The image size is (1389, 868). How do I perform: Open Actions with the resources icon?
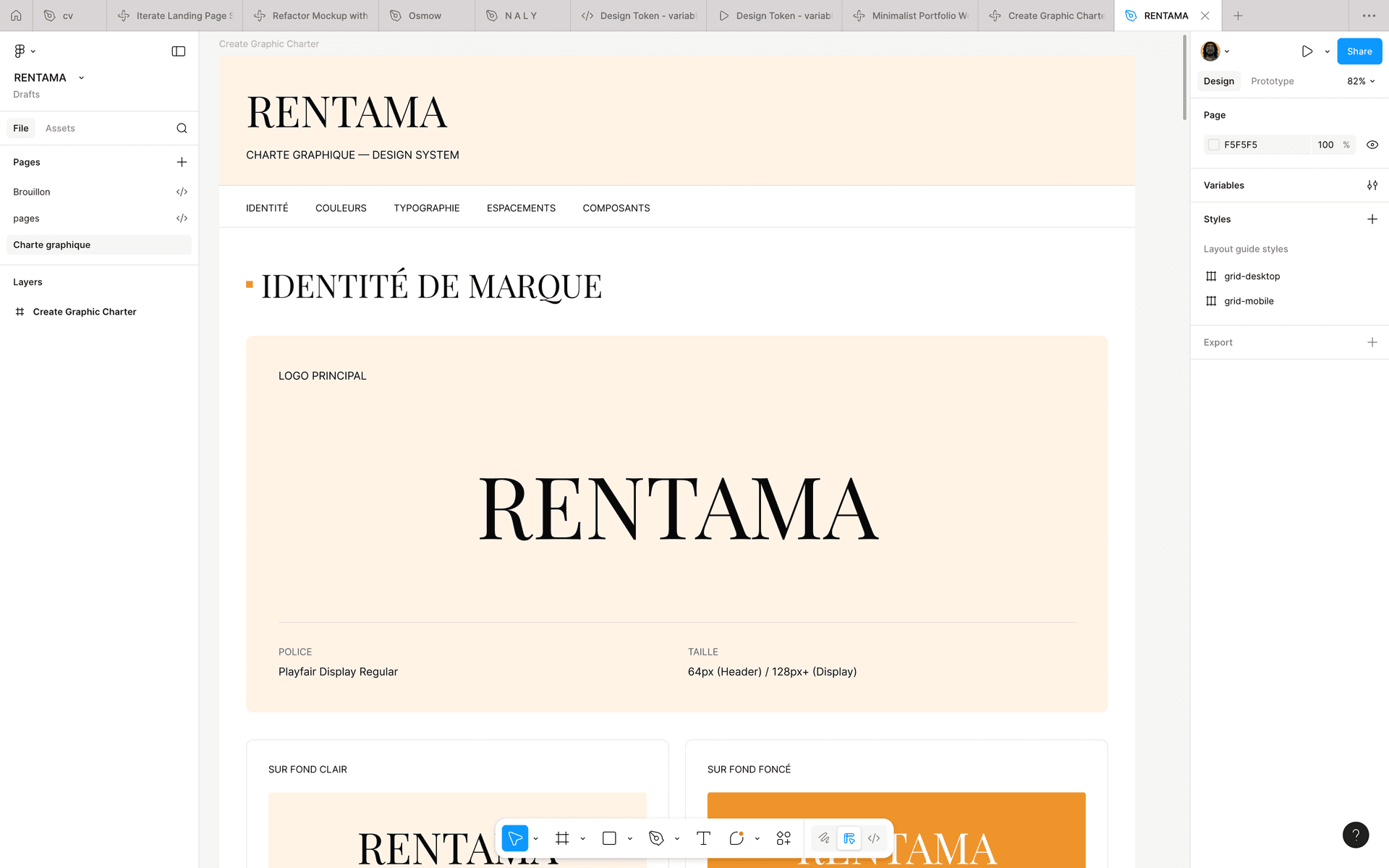(783, 838)
